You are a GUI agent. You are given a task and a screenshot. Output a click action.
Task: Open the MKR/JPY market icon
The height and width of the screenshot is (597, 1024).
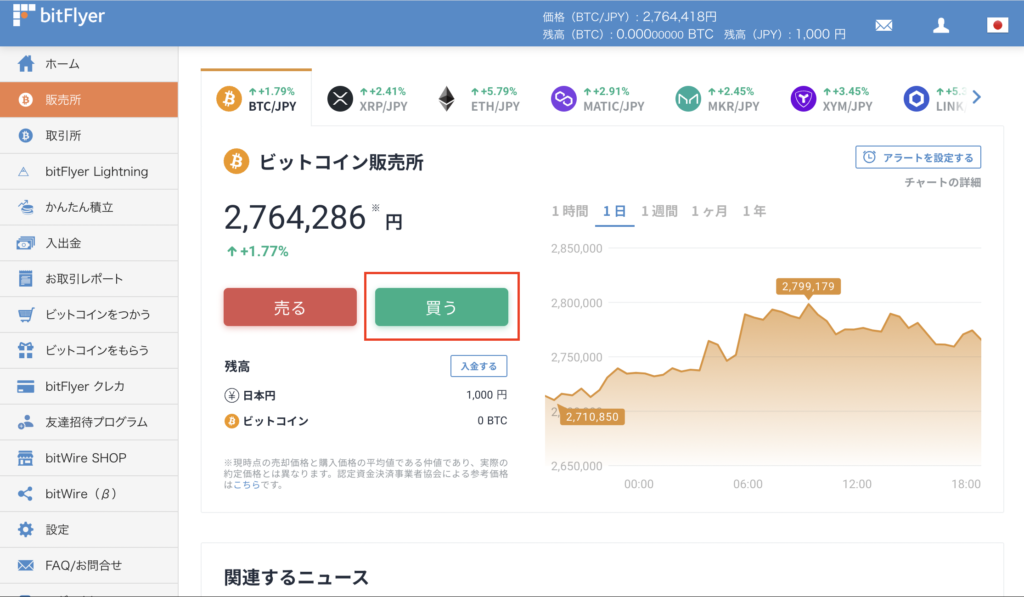pyautogui.click(x=692, y=97)
